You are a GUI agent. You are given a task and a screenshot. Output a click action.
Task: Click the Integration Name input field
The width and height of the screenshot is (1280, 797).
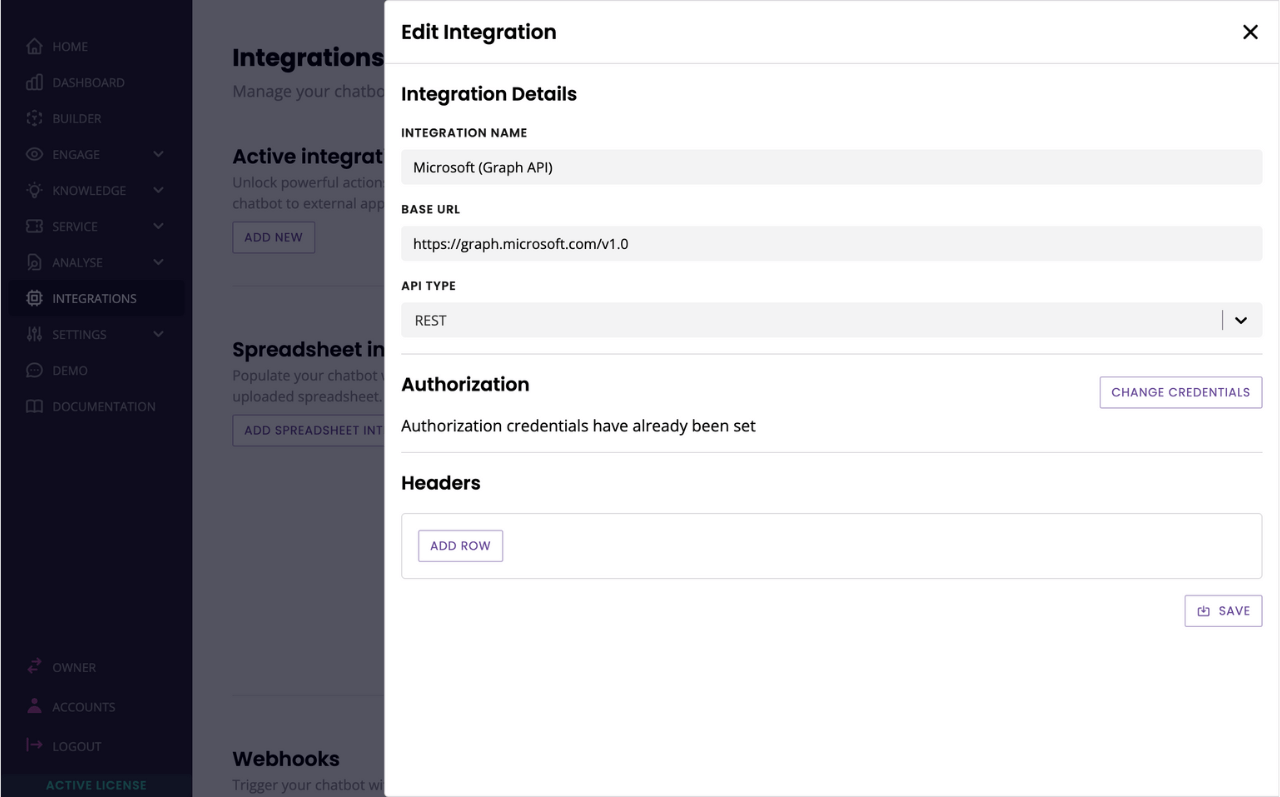click(831, 167)
